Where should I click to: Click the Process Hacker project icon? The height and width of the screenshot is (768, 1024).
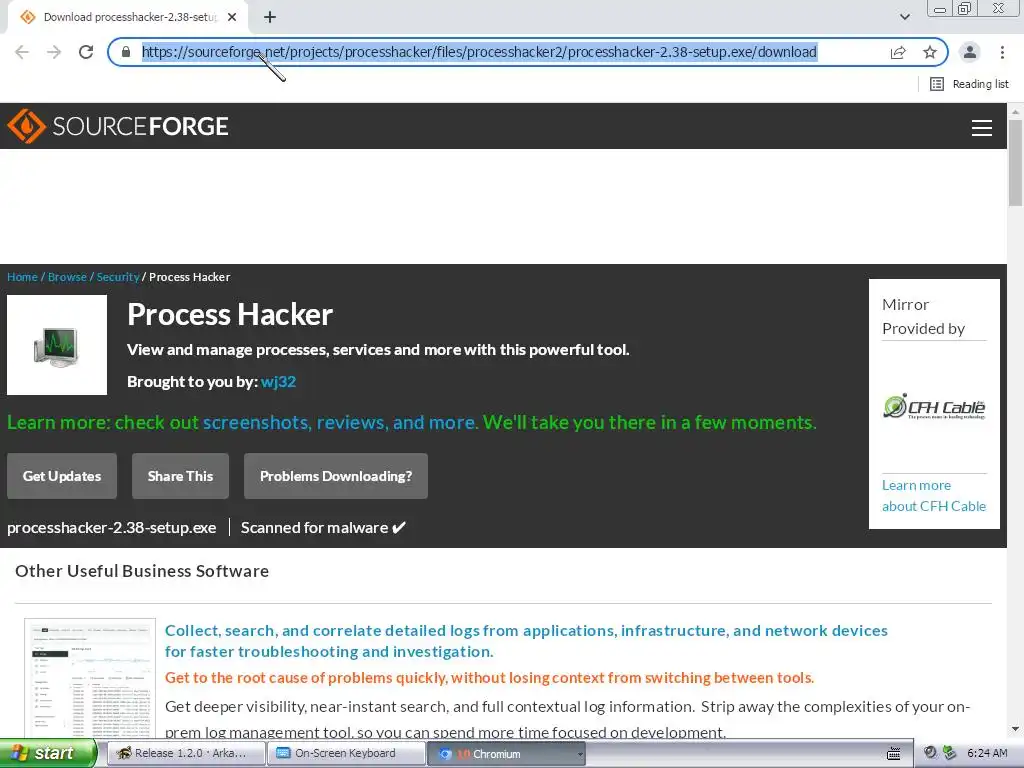click(57, 345)
